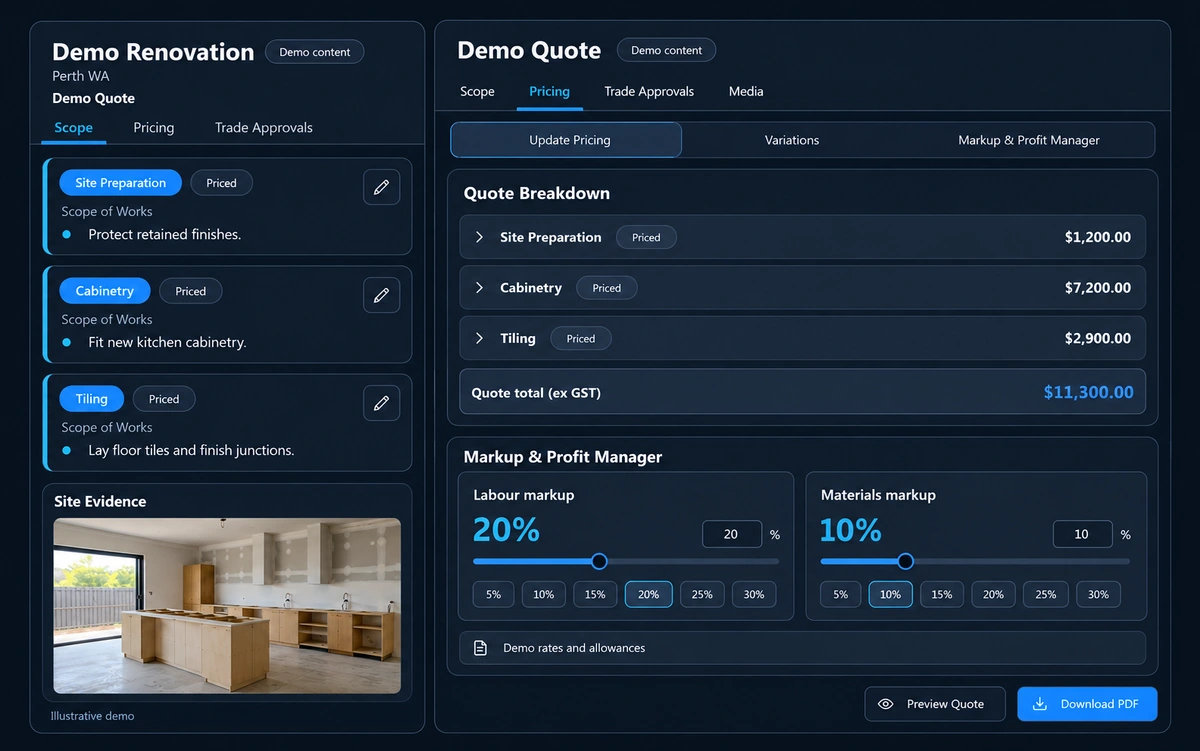This screenshot has width=1200, height=751.
Task: Click Preview Quote button
Action: click(934, 704)
